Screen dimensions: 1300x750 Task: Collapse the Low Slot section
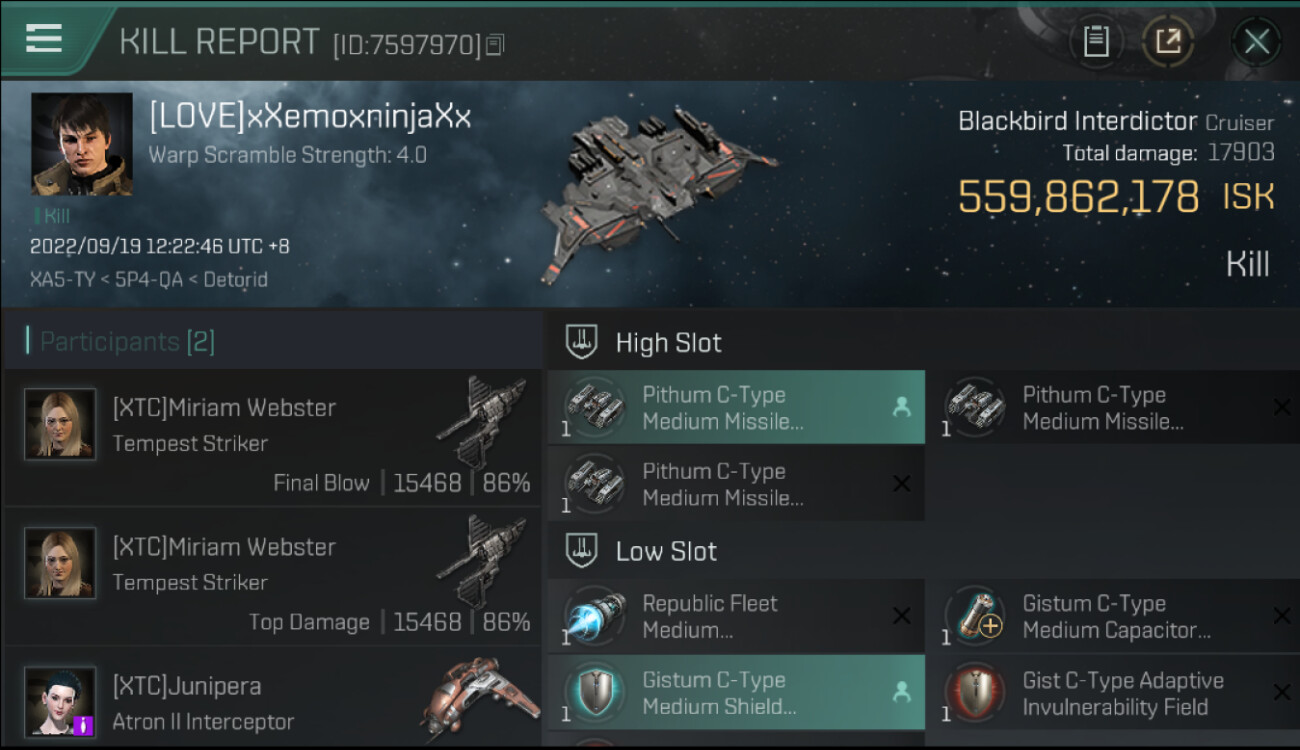(581, 551)
